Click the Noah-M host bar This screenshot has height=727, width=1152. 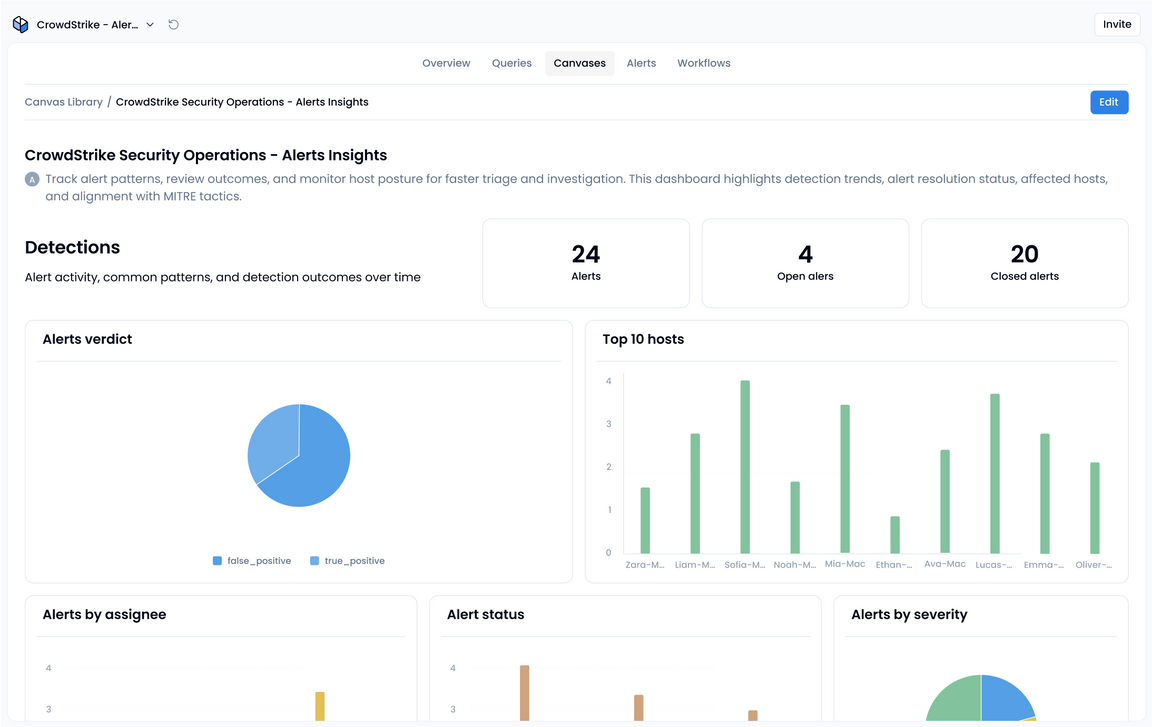[795, 518]
